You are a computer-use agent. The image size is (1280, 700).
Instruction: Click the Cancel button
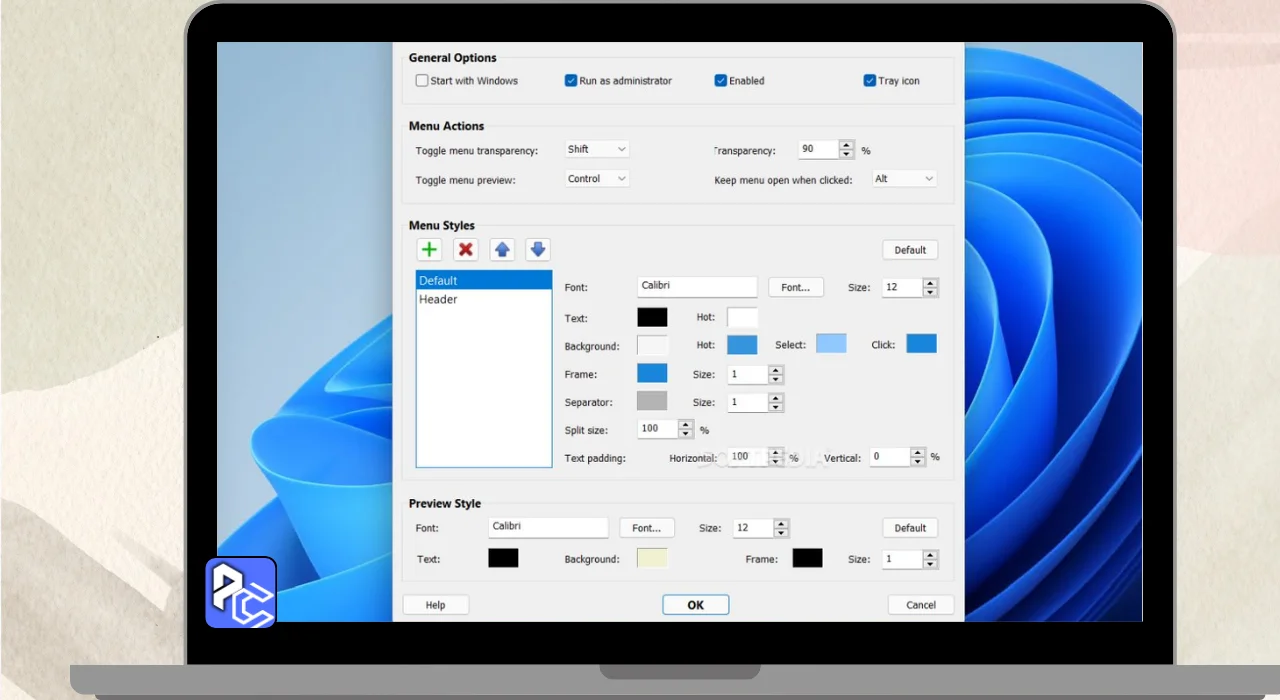point(920,605)
